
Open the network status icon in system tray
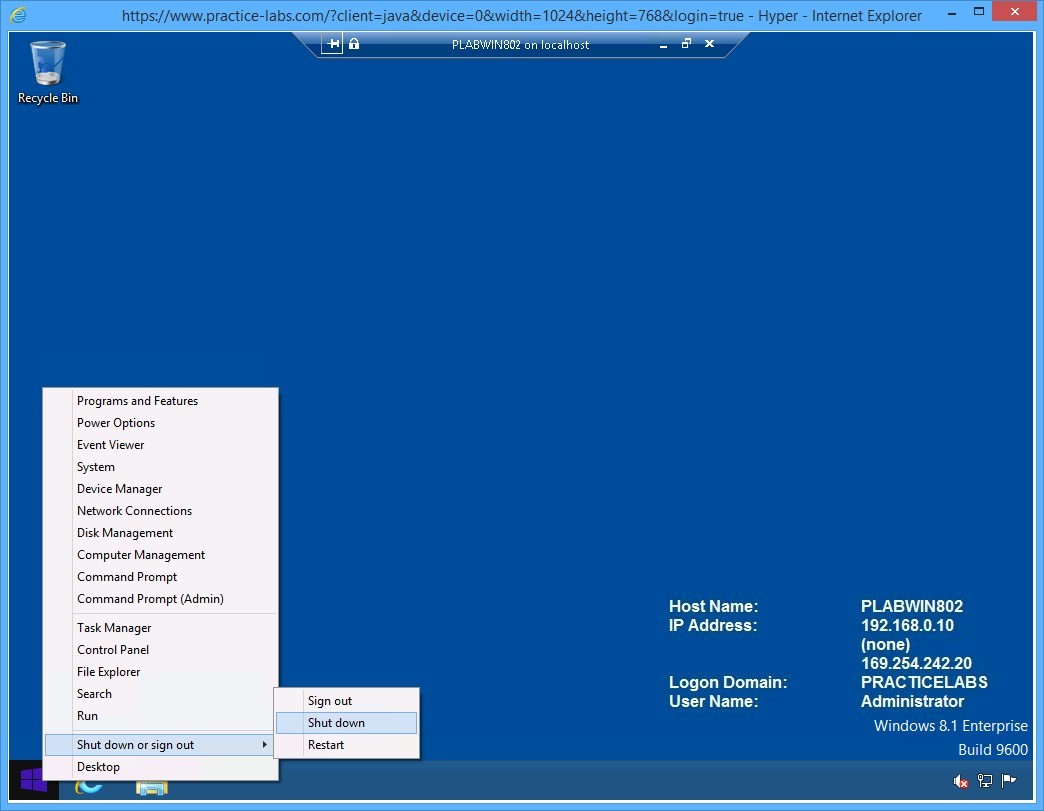984,781
